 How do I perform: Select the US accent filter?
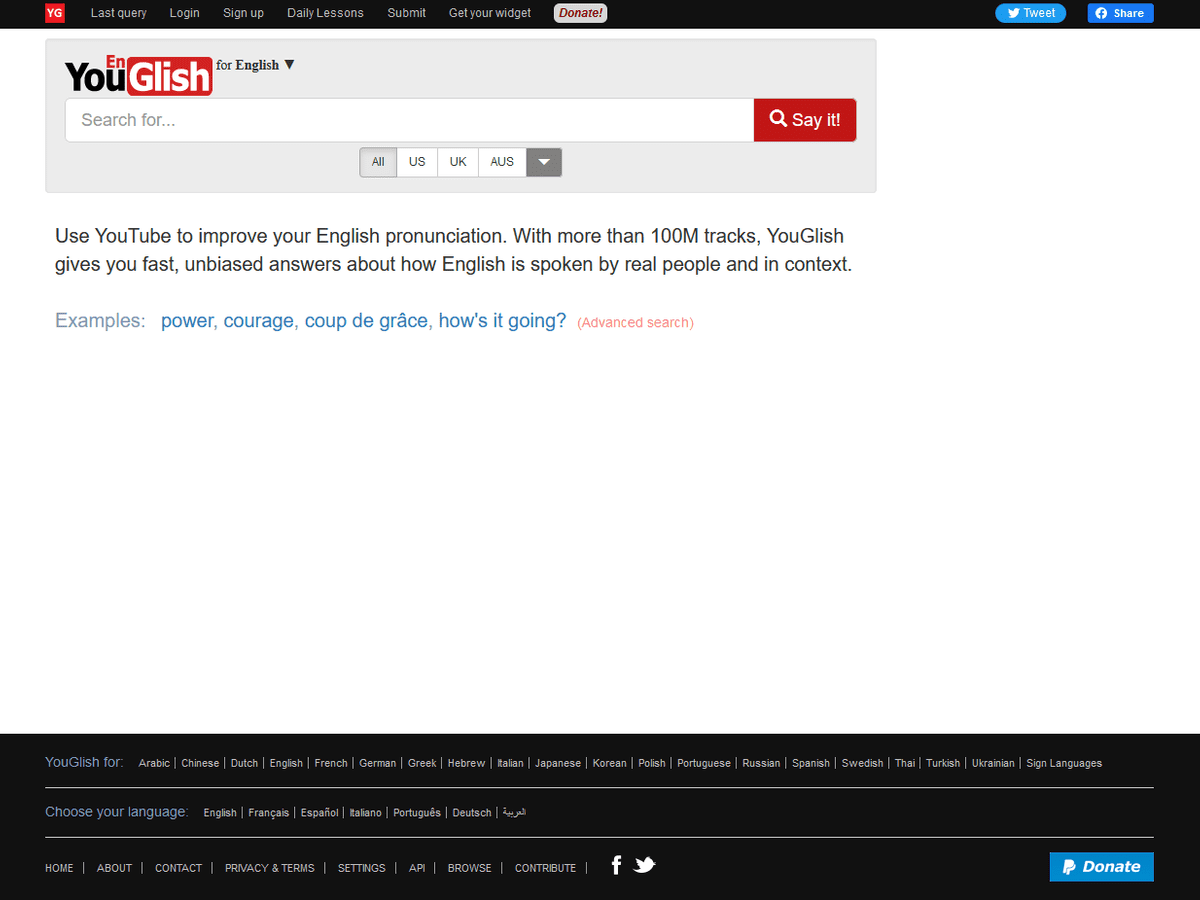tap(417, 161)
